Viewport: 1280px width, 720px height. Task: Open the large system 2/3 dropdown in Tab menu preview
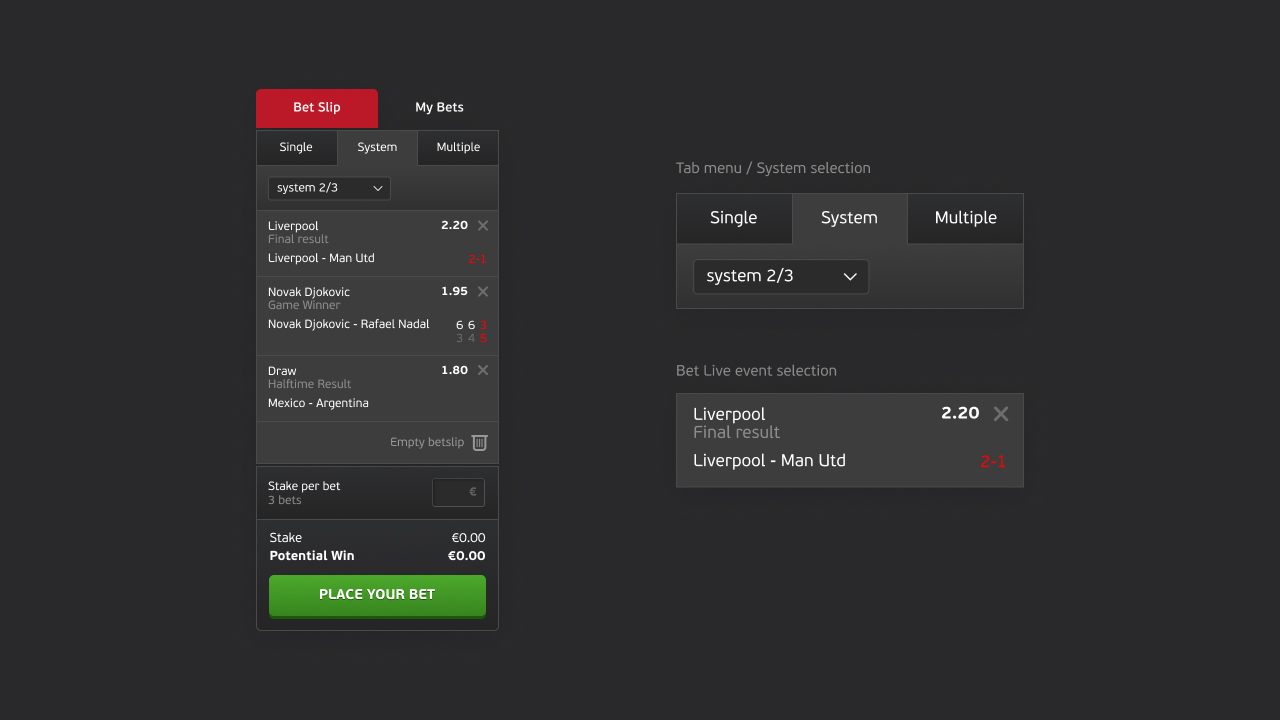click(x=781, y=276)
